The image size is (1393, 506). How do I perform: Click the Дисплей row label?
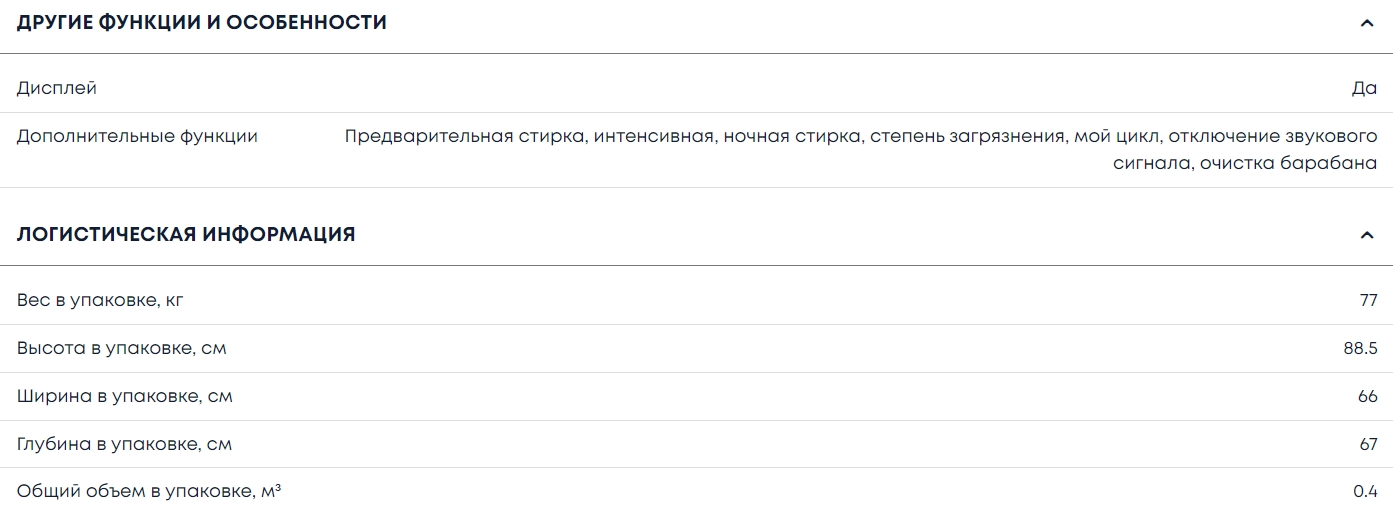click(x=57, y=88)
